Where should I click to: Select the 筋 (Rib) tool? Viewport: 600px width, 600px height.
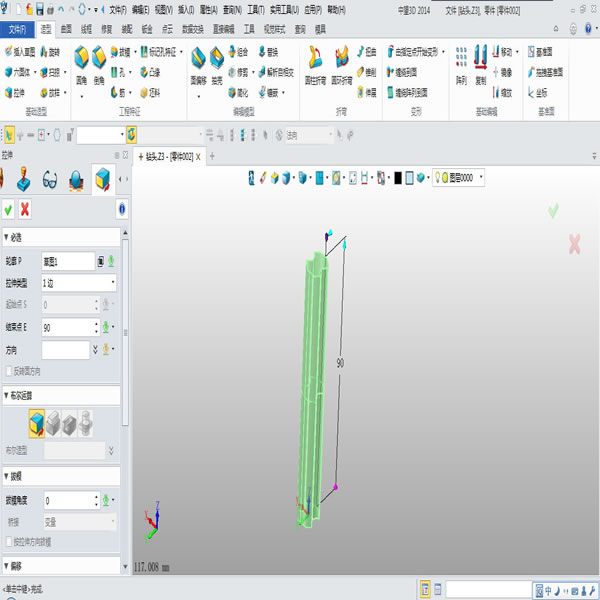[x=118, y=93]
